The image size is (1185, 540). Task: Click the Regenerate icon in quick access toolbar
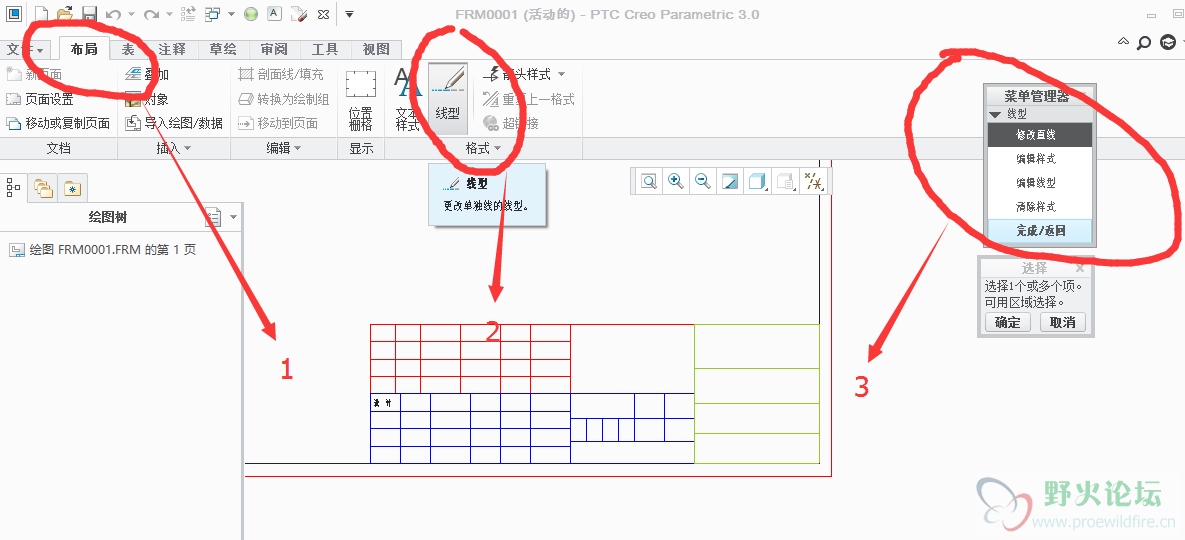pos(188,14)
